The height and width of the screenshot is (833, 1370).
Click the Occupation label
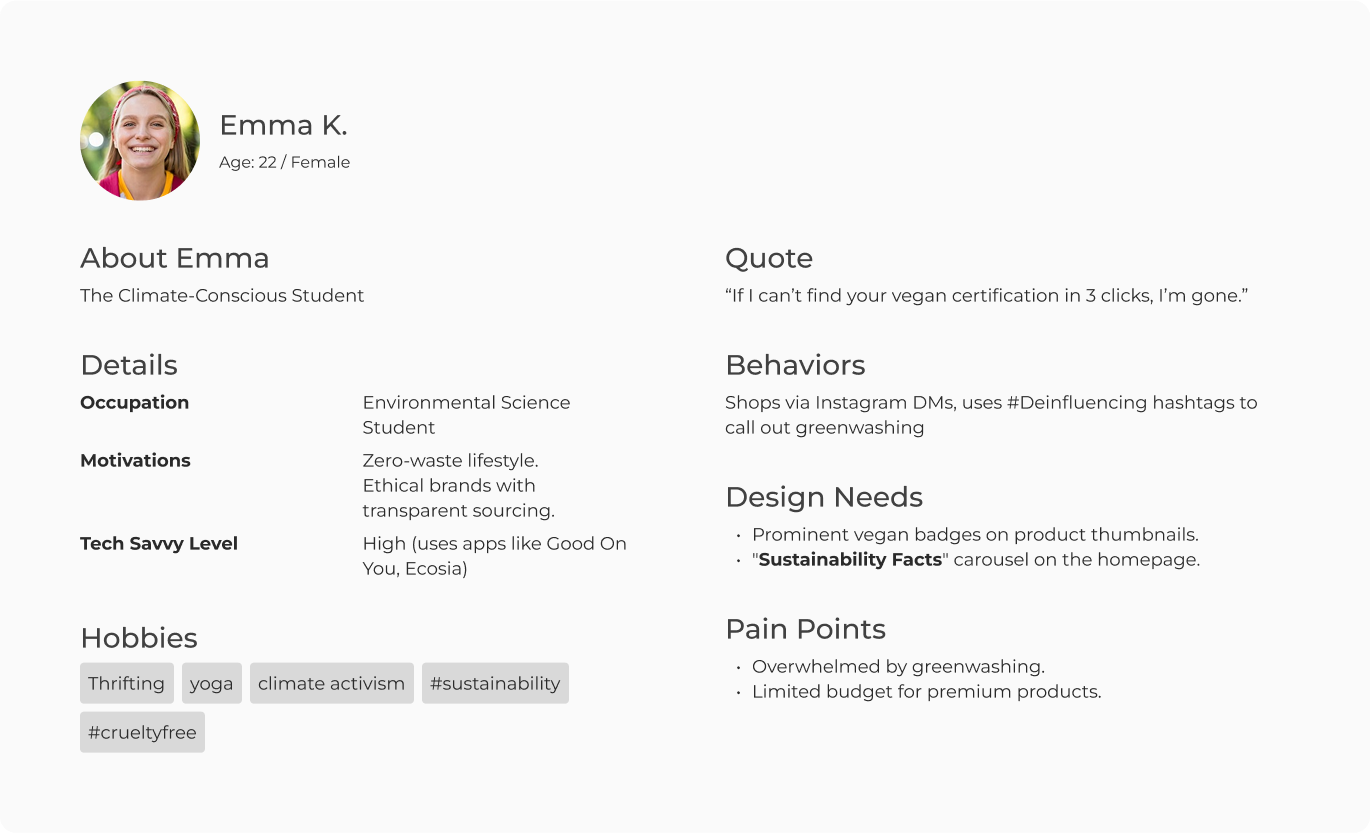[134, 402]
